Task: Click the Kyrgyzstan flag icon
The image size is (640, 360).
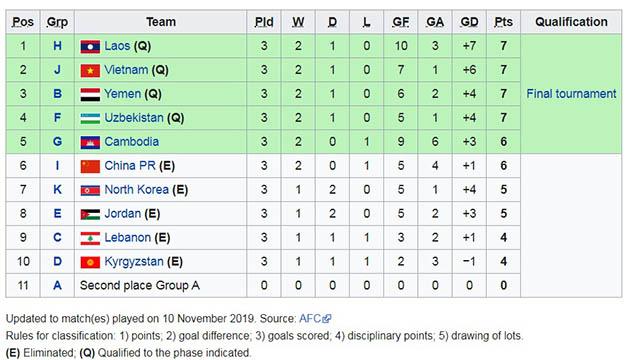Action: coord(90,262)
